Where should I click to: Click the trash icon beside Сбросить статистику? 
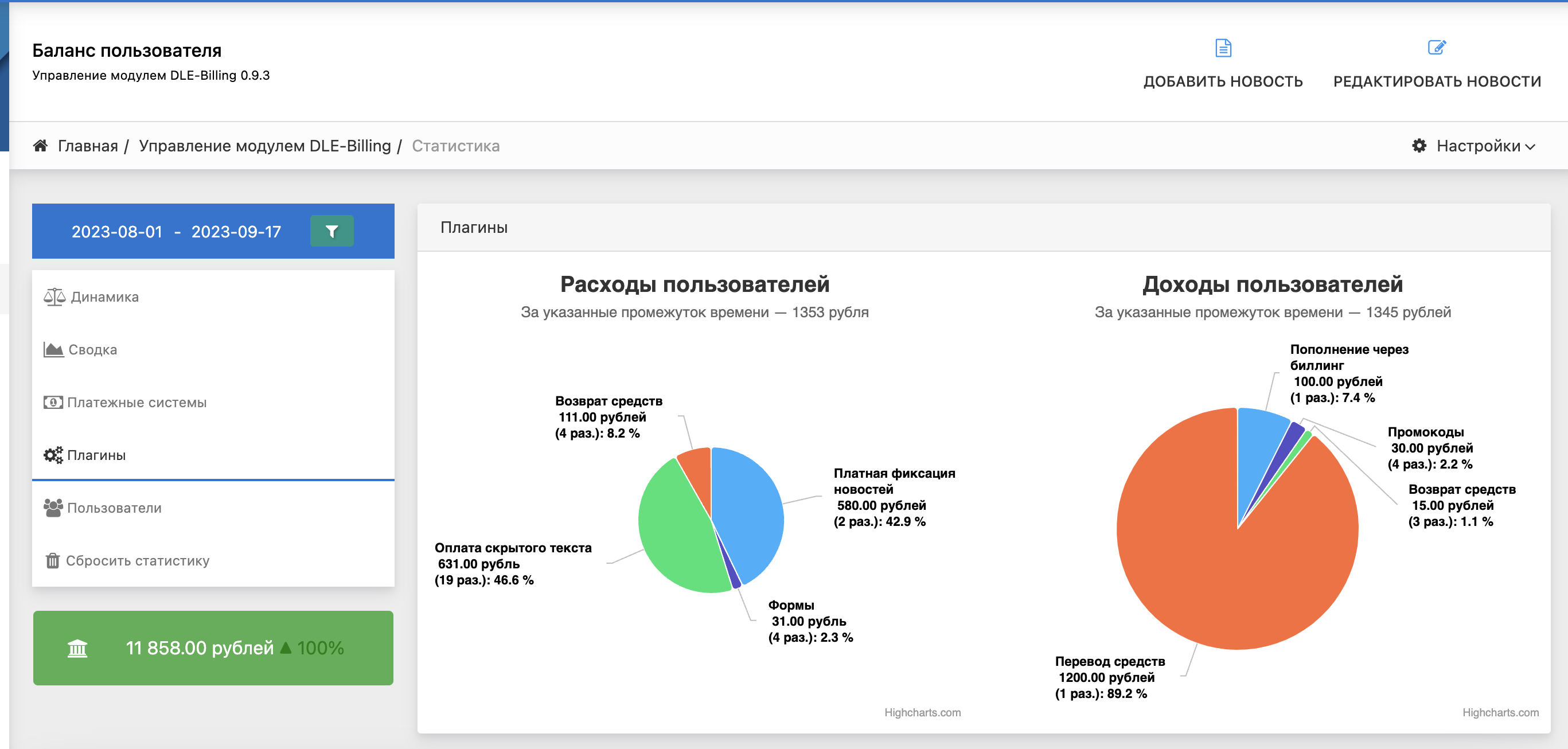(52, 560)
